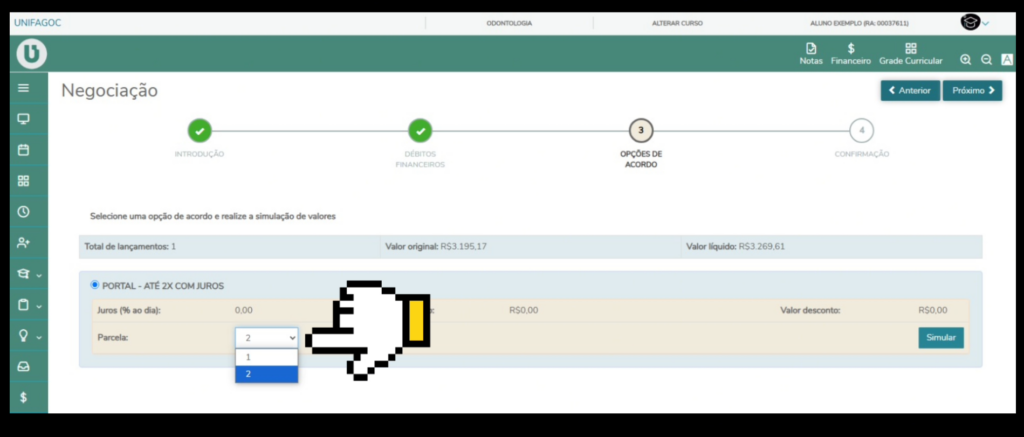
Task: Expand the user profile chevron next to avatar
Action: point(986,23)
